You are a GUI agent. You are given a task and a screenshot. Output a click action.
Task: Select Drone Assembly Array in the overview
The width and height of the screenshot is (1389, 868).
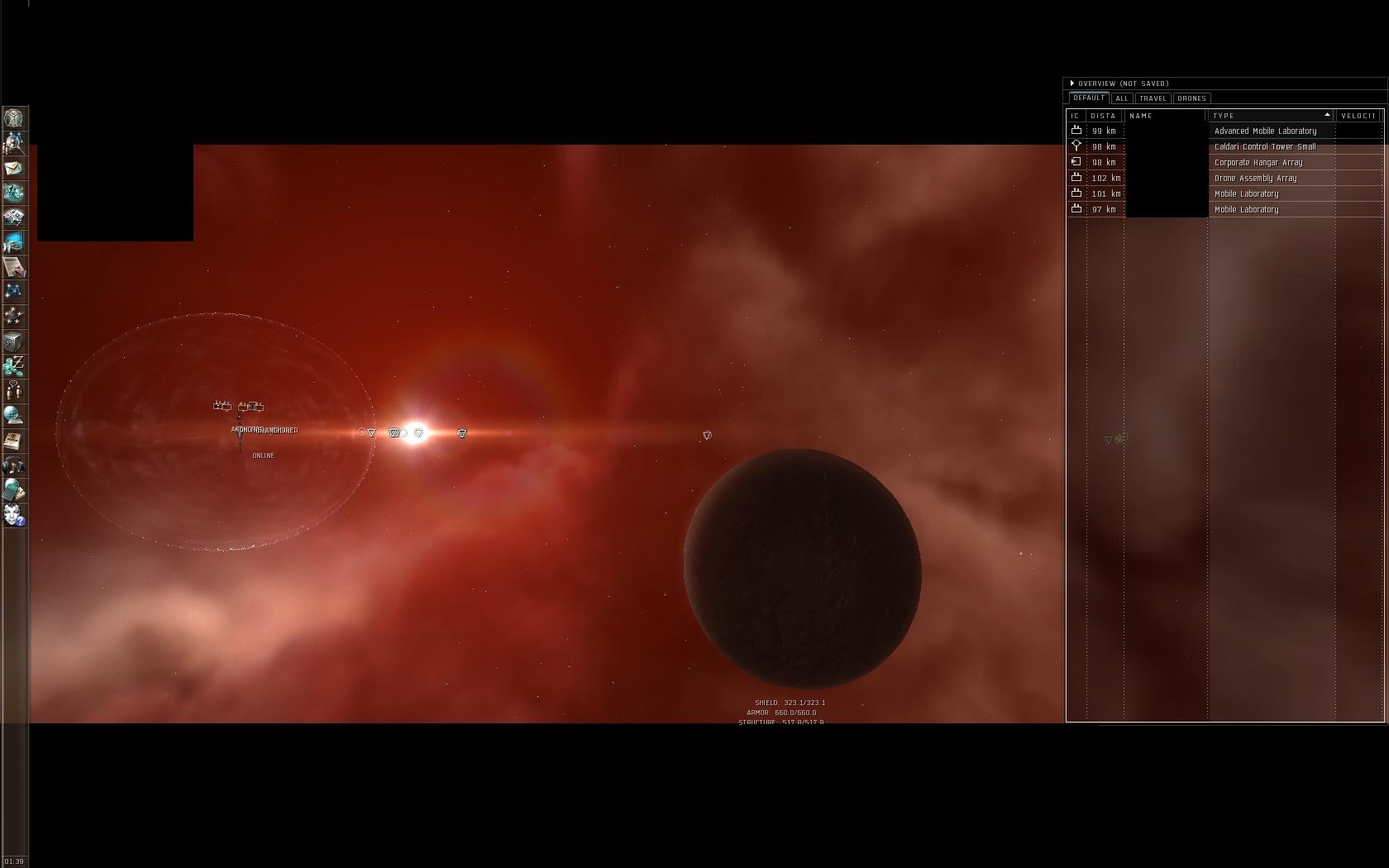(x=1225, y=178)
